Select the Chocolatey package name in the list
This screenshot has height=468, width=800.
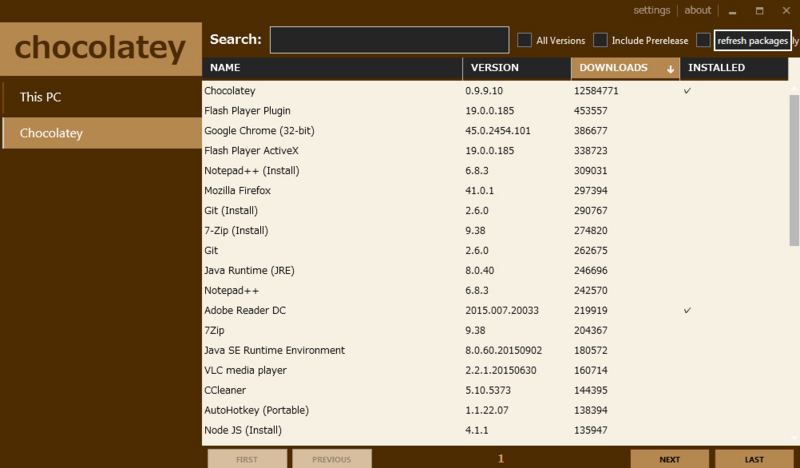230,91
